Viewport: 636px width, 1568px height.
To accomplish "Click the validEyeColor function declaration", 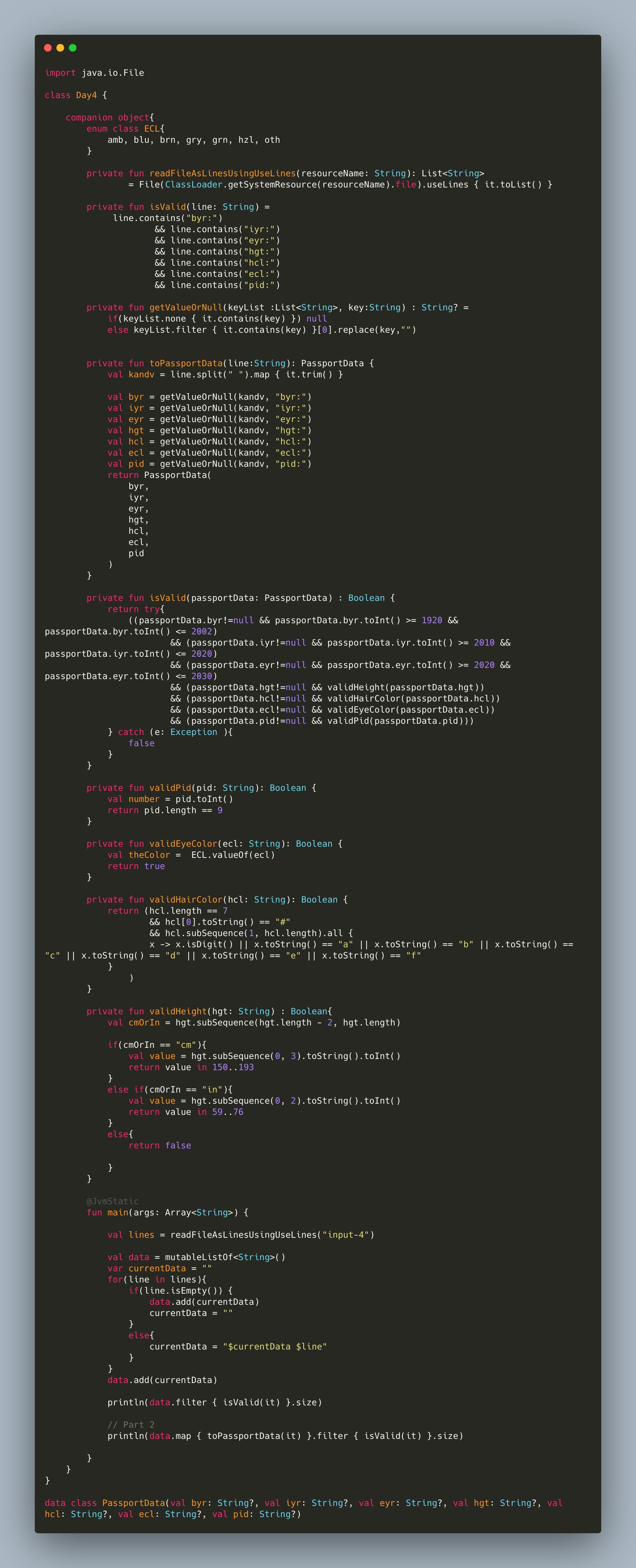I will click(x=215, y=844).
